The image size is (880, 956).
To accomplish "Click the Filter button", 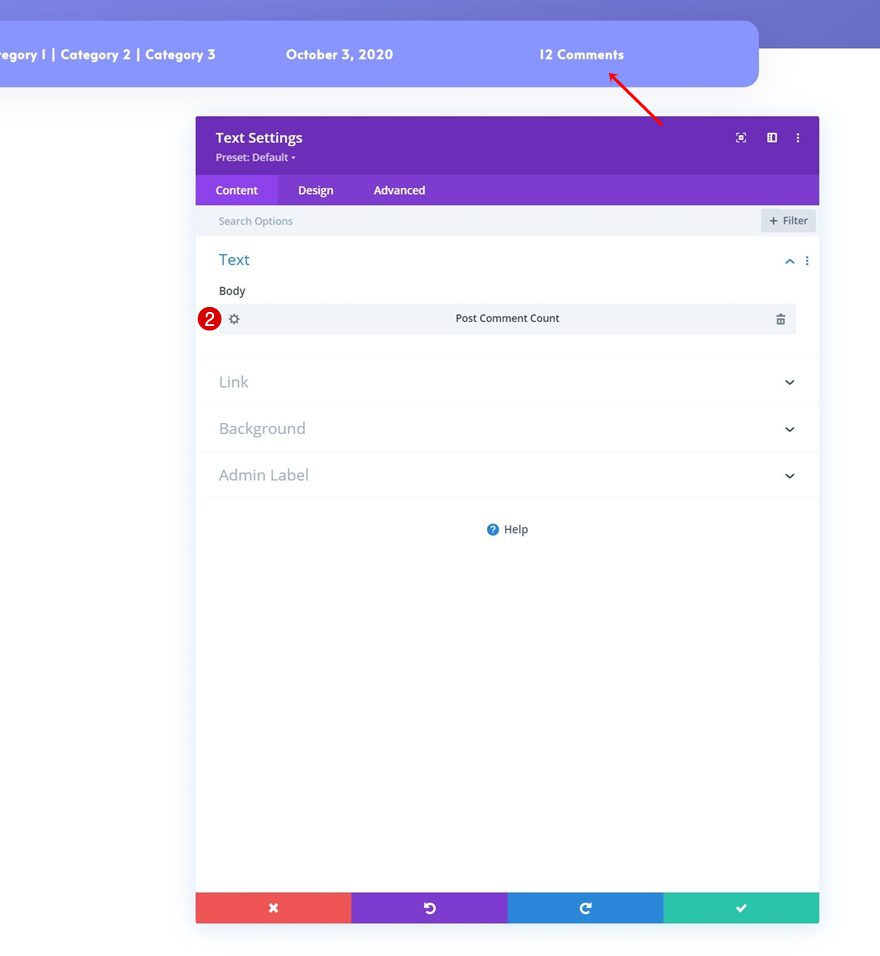I will click(x=787, y=220).
